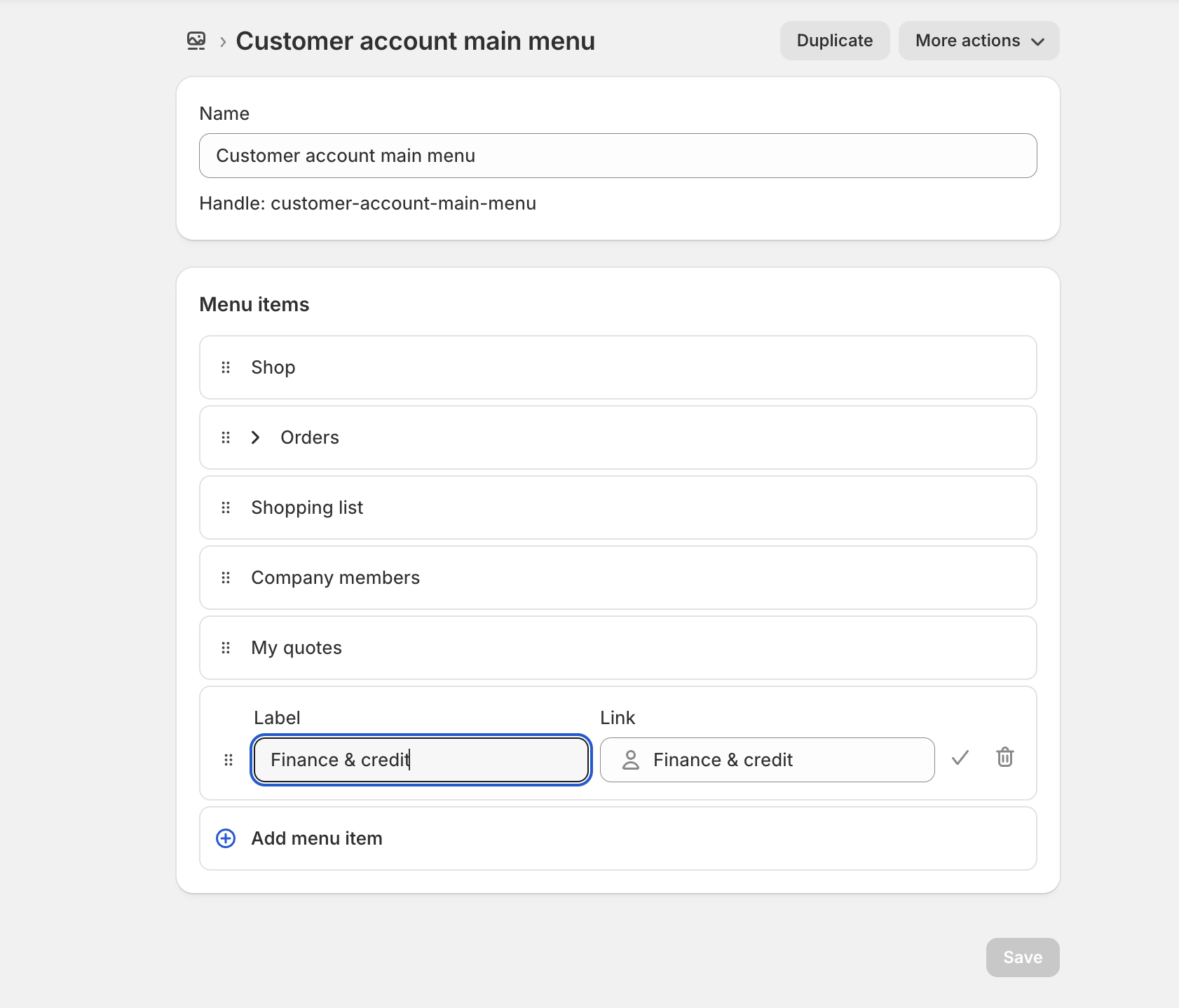Click drag handle beside My quotes
The image size is (1179, 1008).
tap(226, 648)
